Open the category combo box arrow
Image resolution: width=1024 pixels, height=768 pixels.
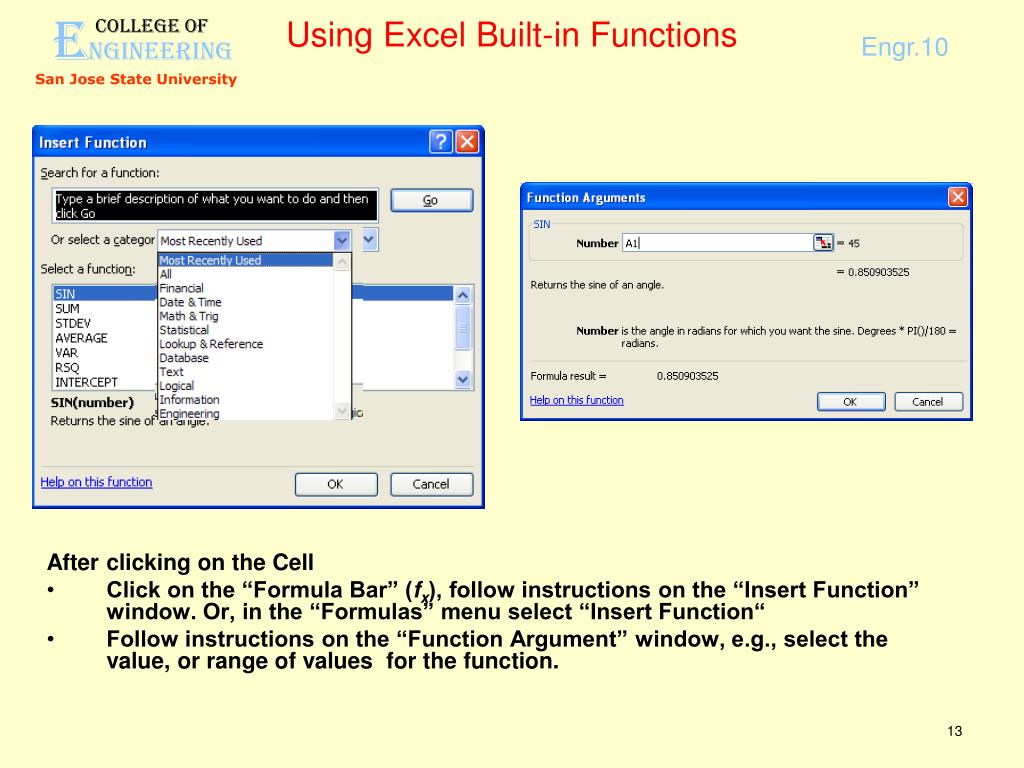pyautogui.click(x=342, y=241)
